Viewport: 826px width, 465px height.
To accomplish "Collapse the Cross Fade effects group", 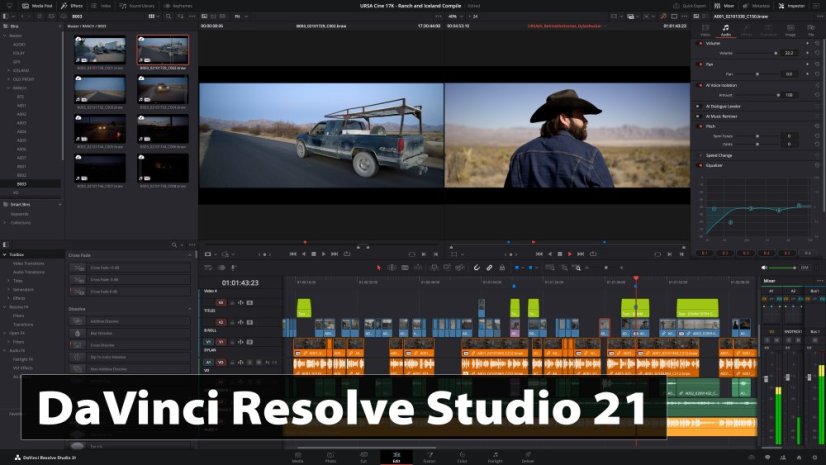I will point(190,255).
